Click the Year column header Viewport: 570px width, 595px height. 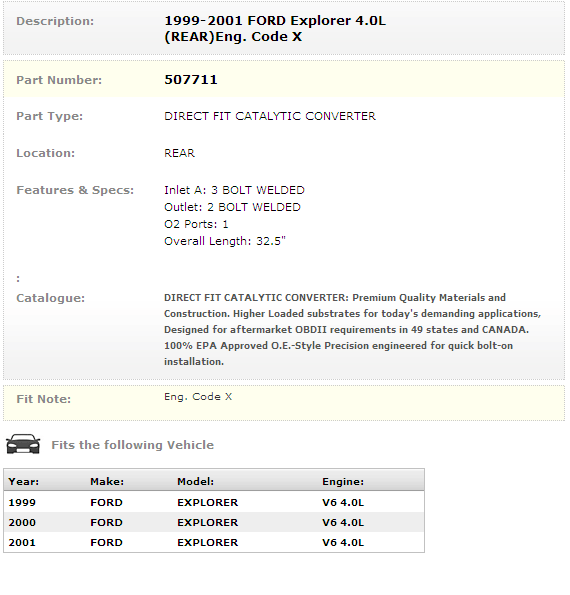point(24,482)
